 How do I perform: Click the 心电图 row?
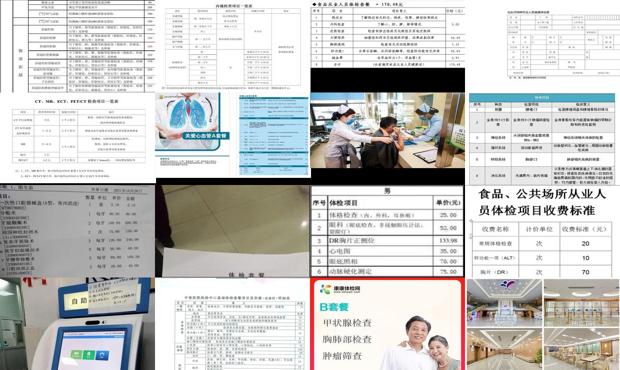(x=387, y=251)
